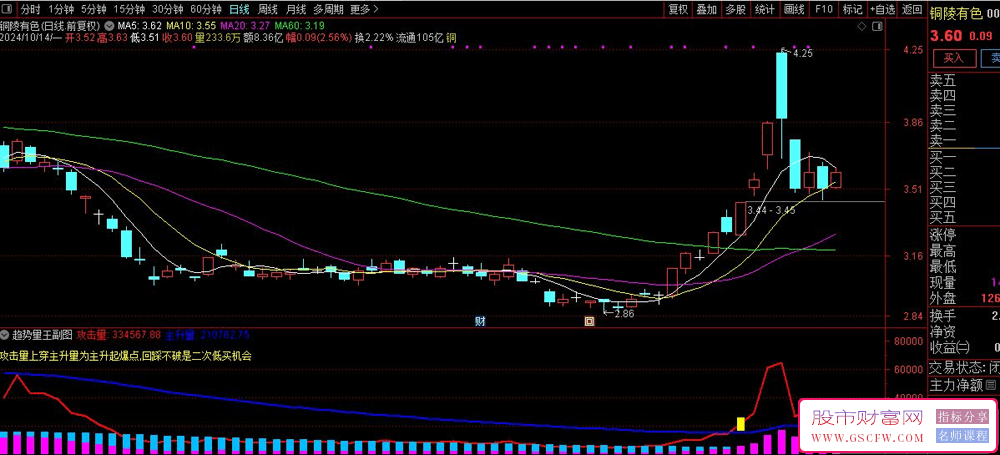Click the 返回 back button

click(912, 9)
